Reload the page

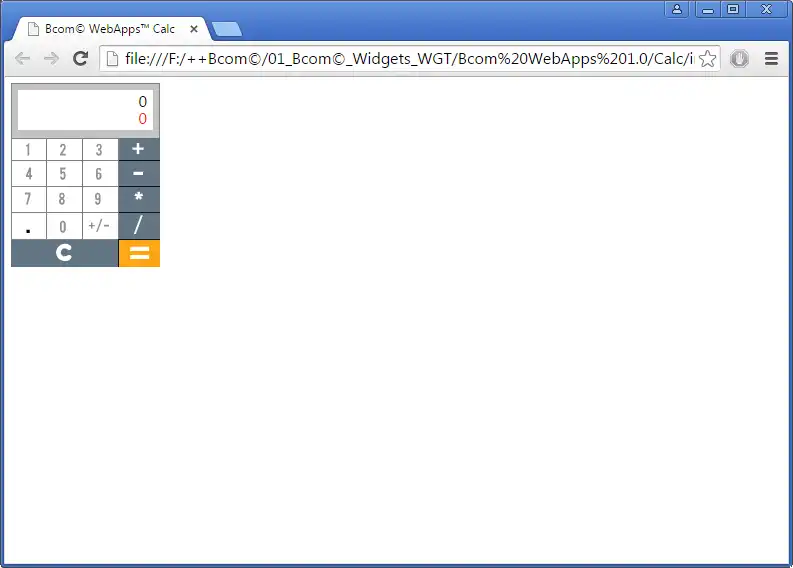(80, 59)
